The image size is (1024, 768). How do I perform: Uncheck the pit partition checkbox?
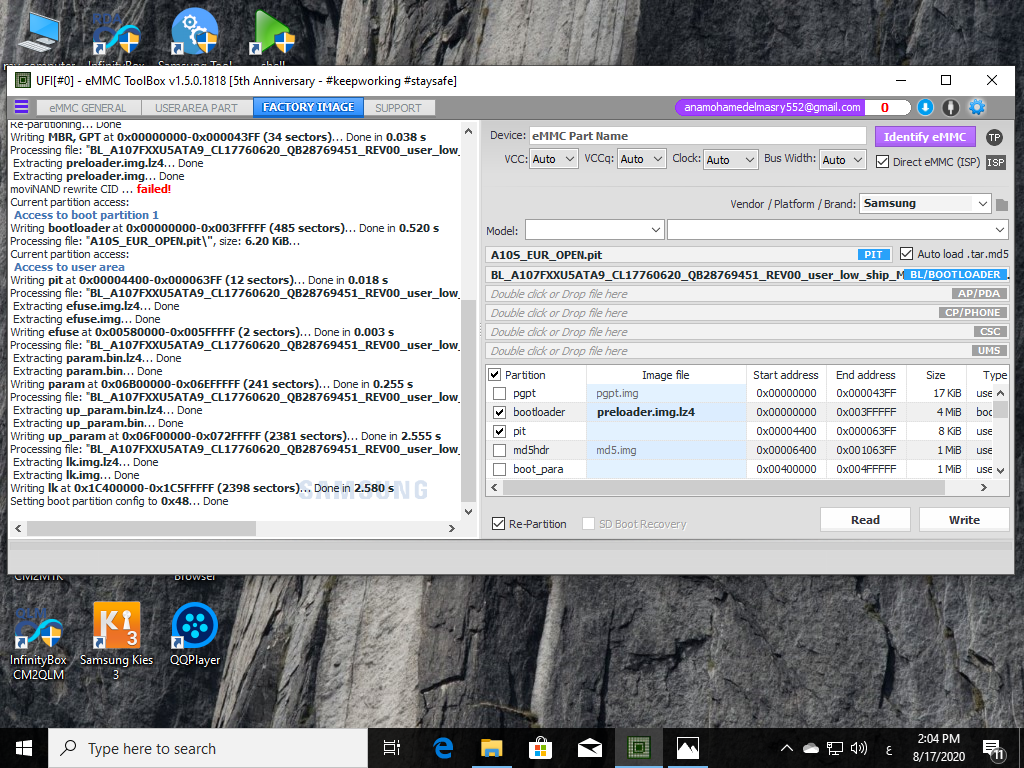(x=500, y=431)
